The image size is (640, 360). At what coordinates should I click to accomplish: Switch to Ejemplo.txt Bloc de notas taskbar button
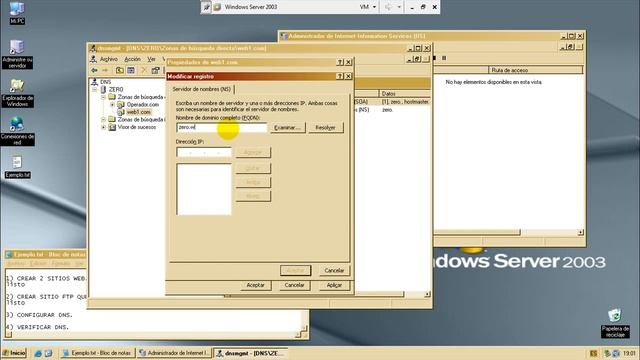point(97,353)
